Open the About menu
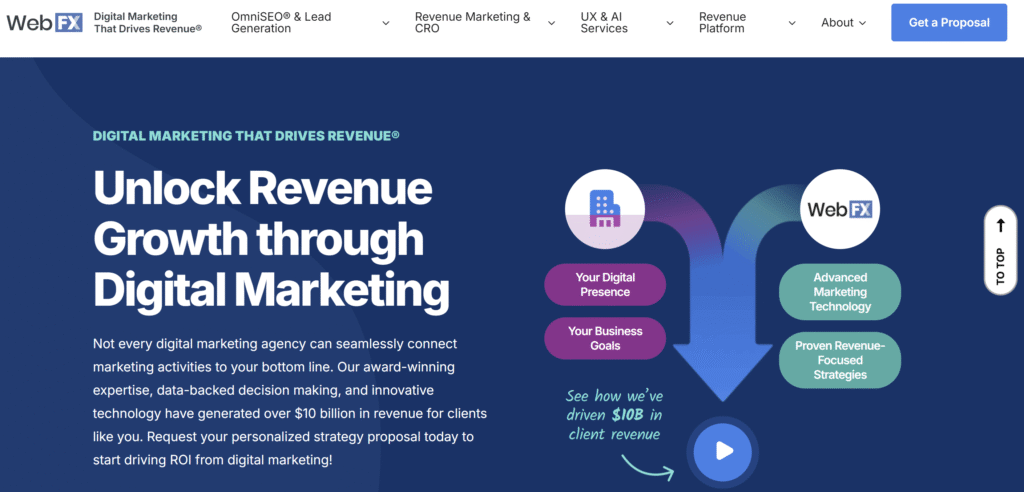 [x=837, y=23]
